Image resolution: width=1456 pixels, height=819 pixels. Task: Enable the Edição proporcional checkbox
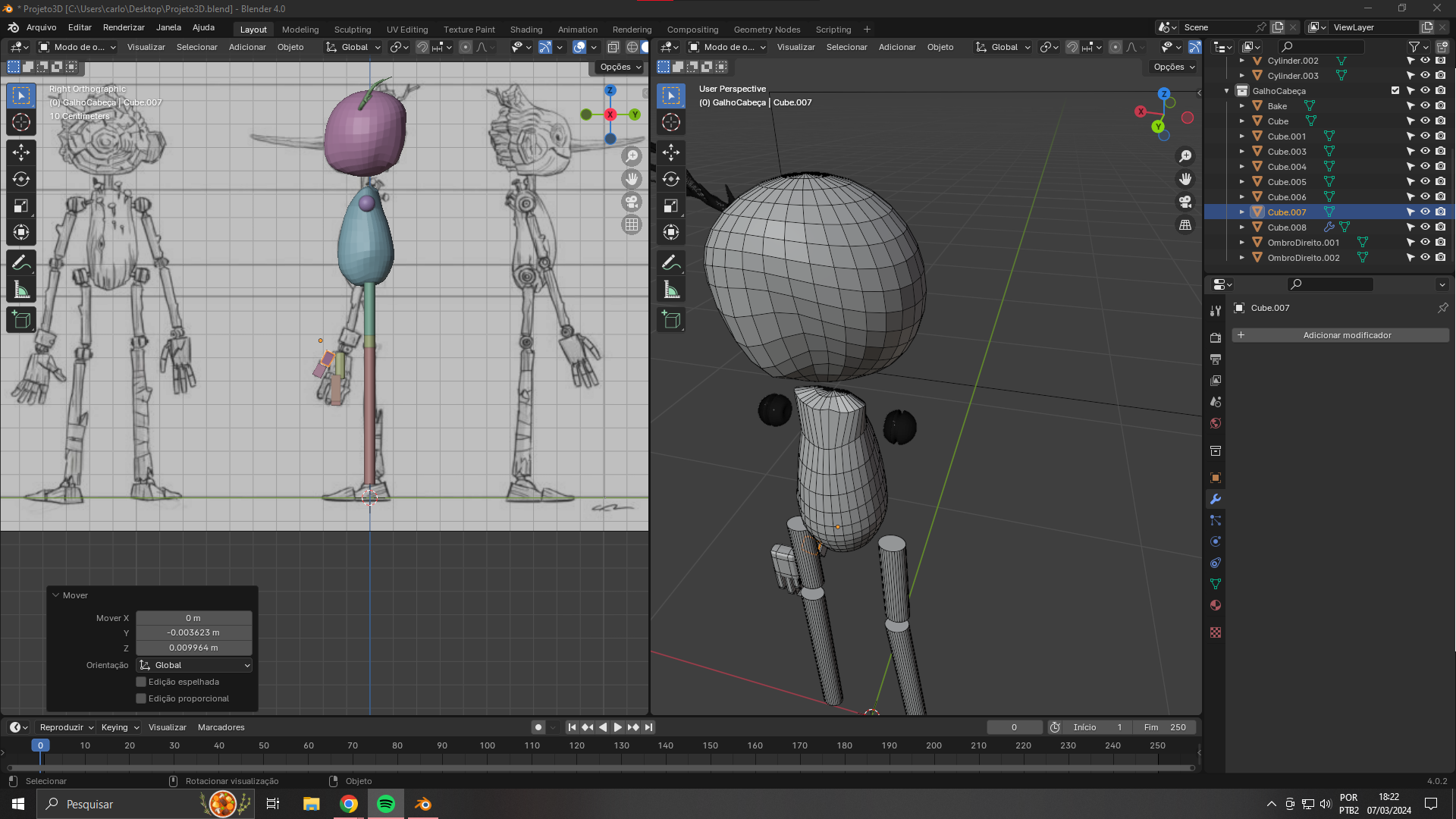pos(141,698)
